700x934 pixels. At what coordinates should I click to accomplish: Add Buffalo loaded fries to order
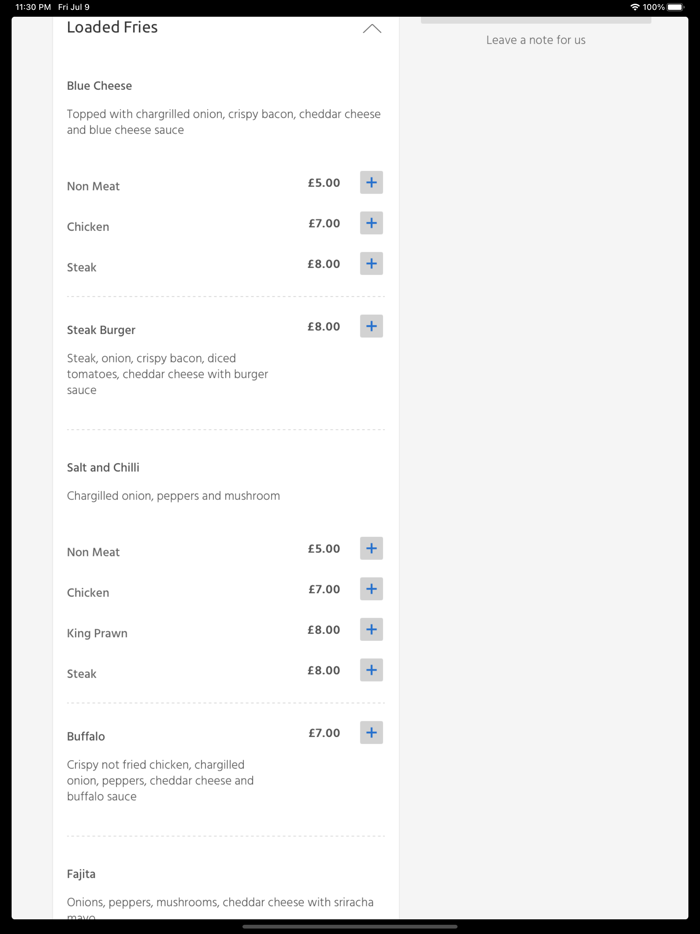371,733
